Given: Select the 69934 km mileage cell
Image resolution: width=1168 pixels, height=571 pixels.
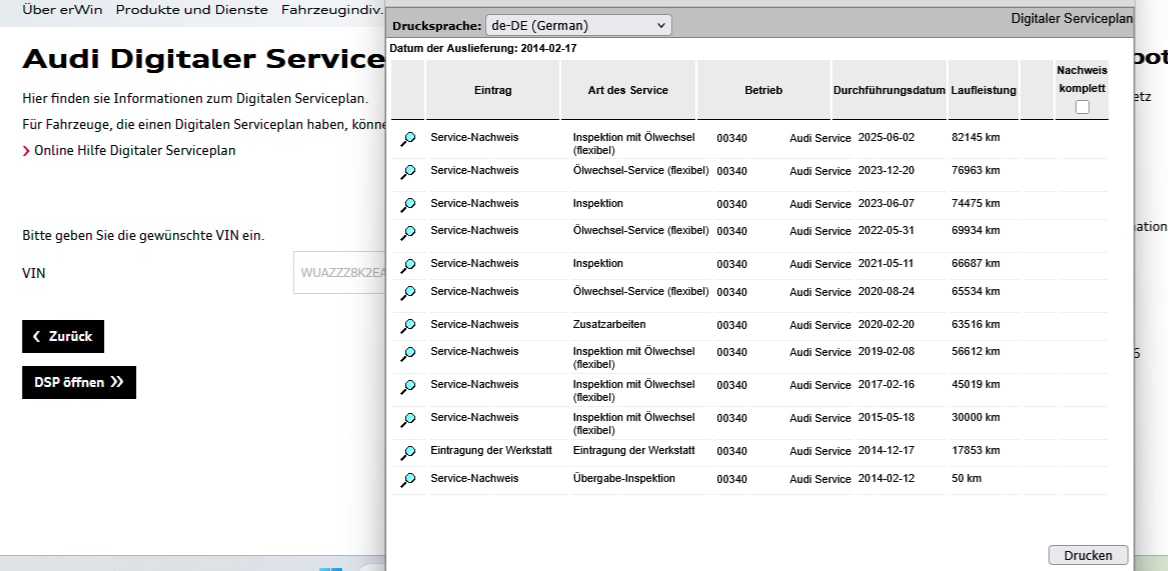Looking at the screenshot, I should 976,231.
